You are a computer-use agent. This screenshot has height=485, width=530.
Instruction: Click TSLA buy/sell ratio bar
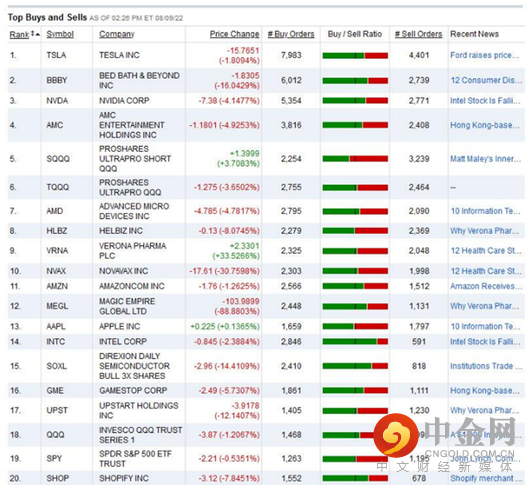point(355,55)
